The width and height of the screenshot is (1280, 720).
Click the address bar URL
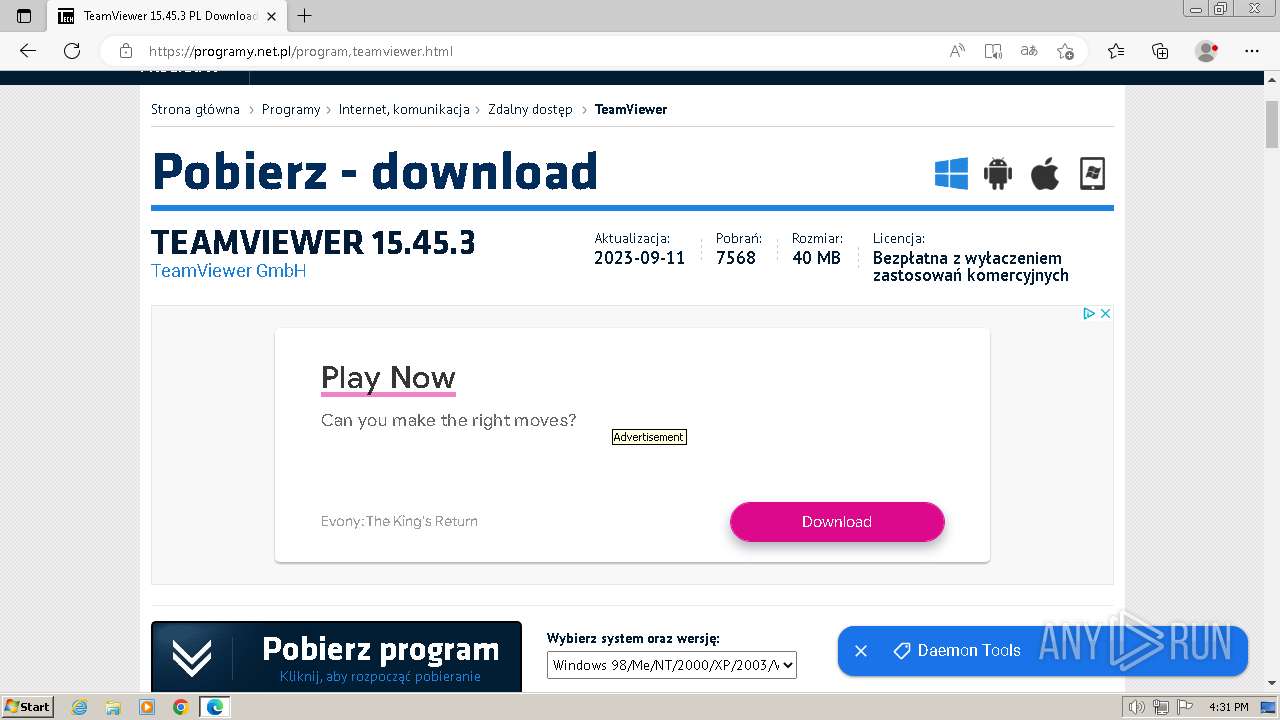point(301,51)
